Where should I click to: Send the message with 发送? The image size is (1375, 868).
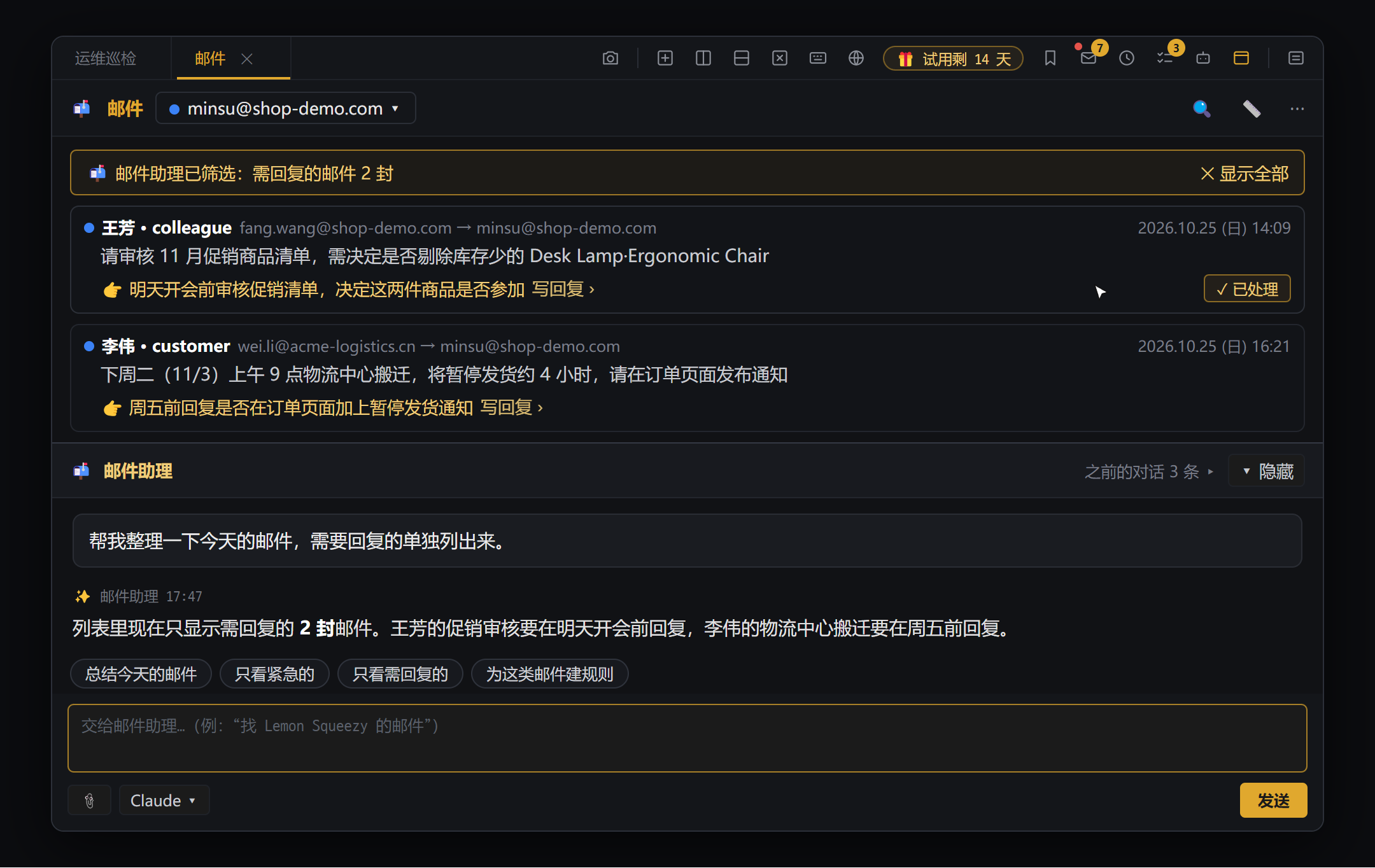[x=1273, y=800]
